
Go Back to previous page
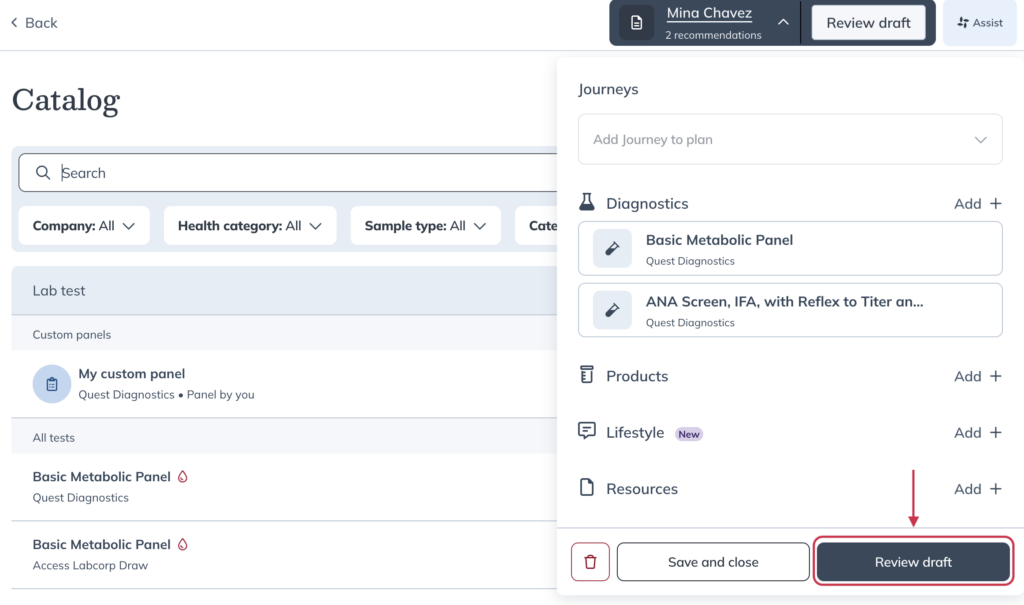point(35,22)
